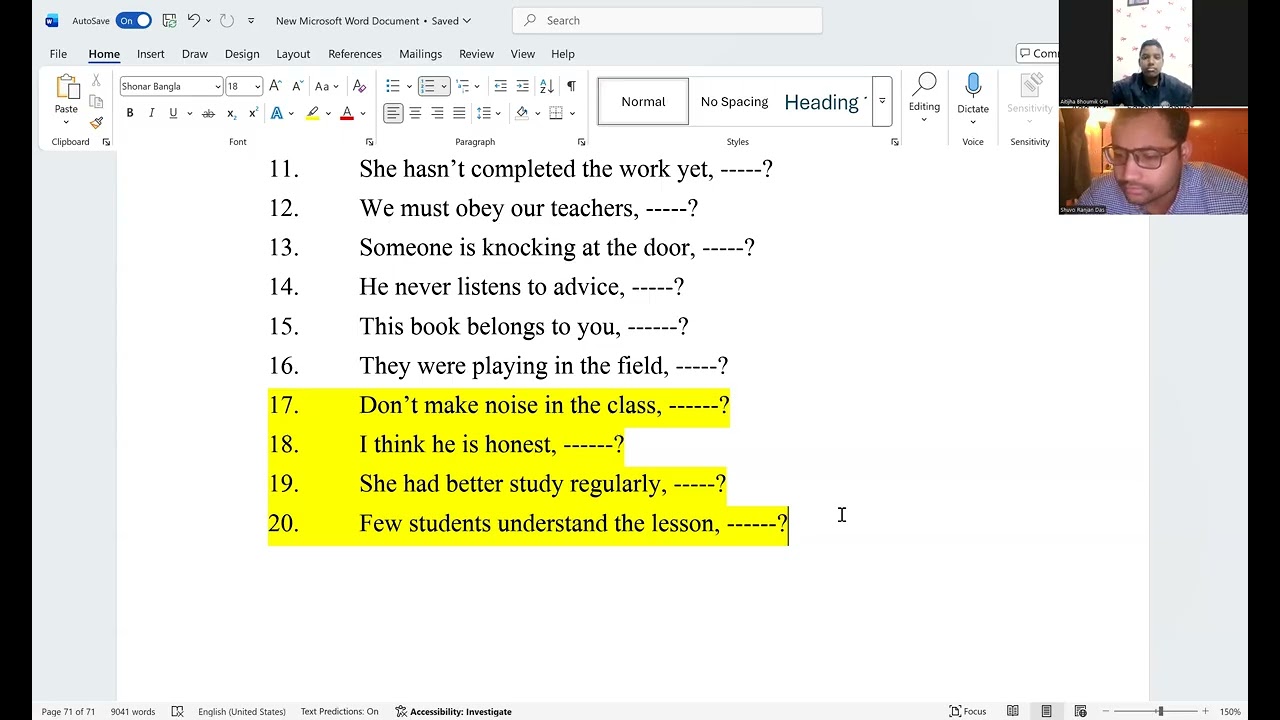Open the Shonar Bangla font name dropdown
This screenshot has height=720, width=1280.
218,87
